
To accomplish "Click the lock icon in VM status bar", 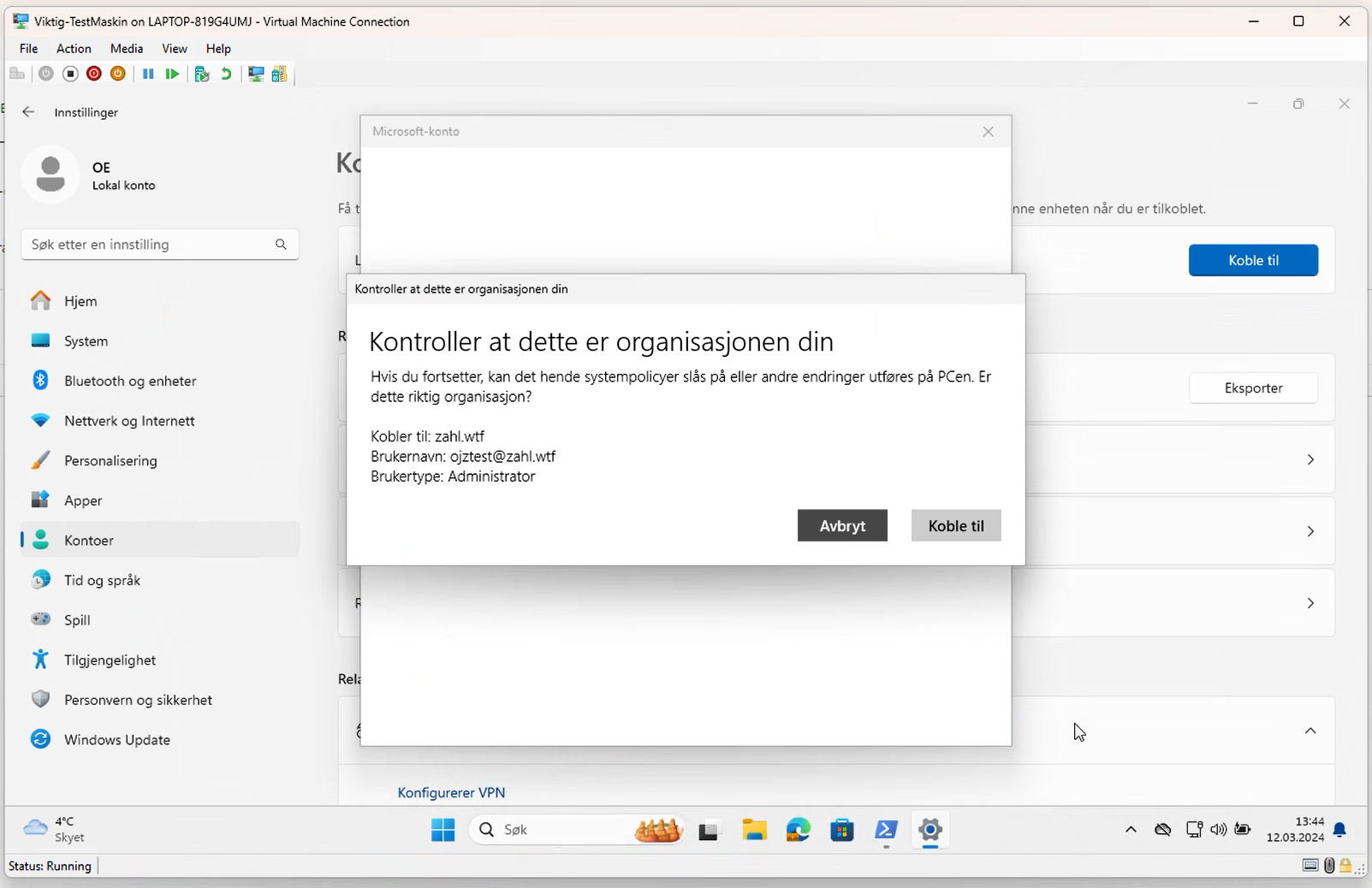I will [1345, 866].
